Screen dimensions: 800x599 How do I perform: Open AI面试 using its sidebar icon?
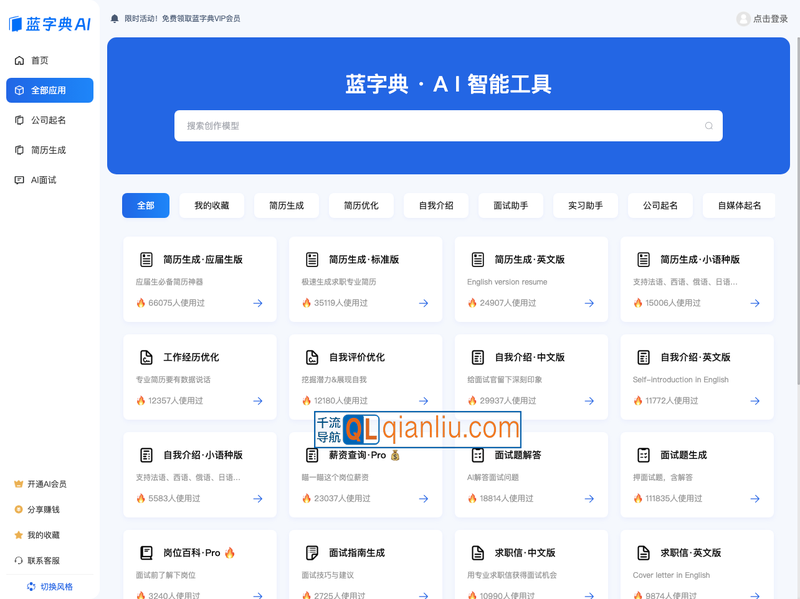click(20, 180)
